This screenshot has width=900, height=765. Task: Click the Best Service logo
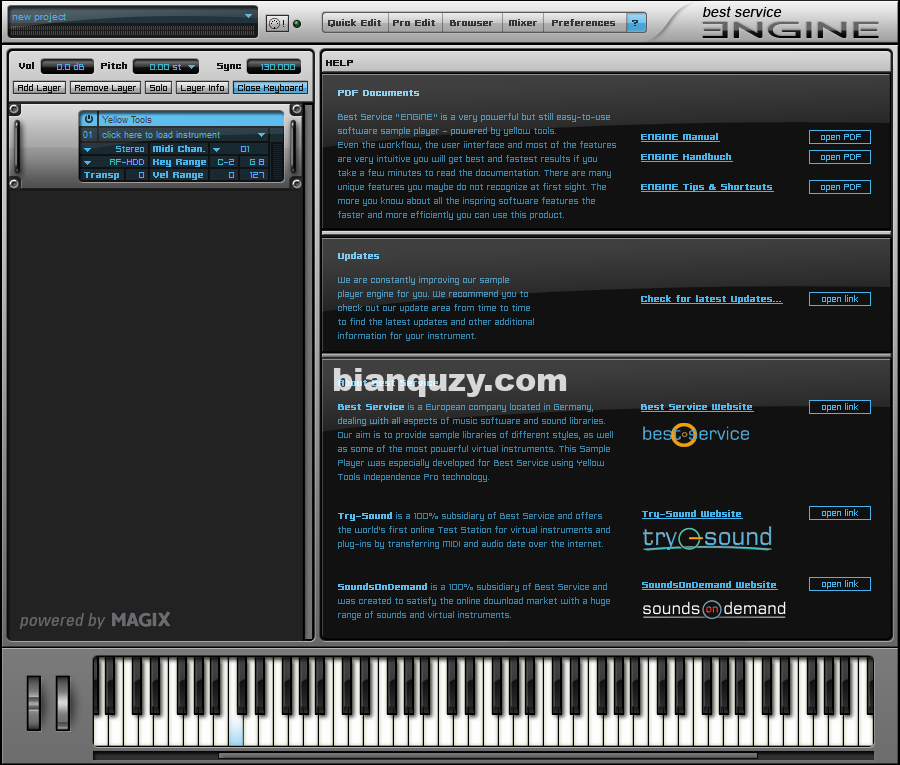click(695, 434)
